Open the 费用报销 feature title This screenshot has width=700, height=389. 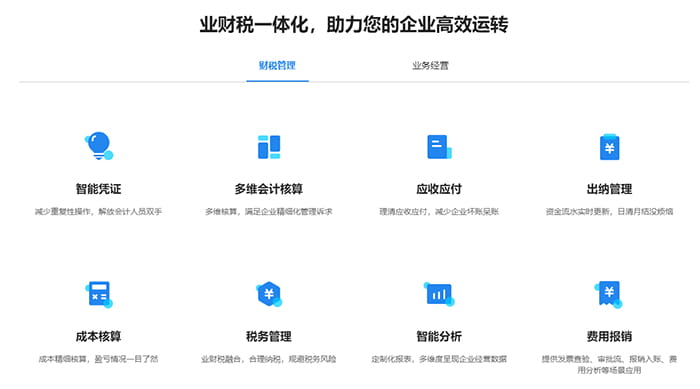(609, 336)
